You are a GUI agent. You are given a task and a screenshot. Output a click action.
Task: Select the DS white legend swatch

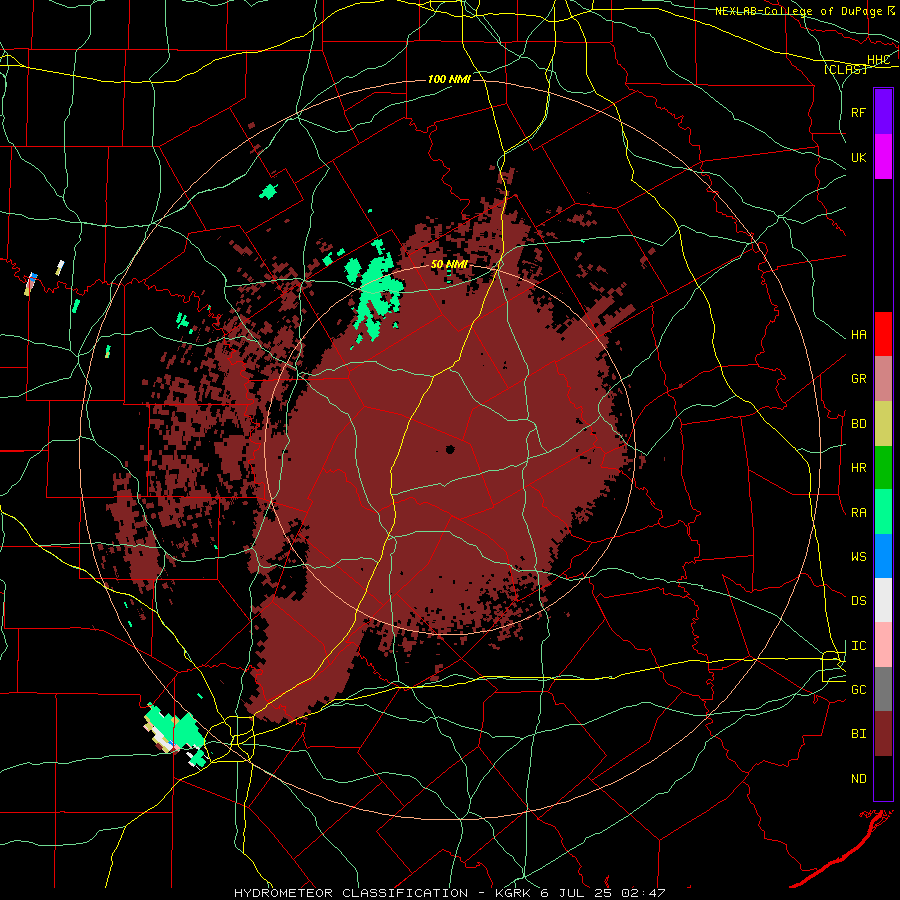point(883,600)
